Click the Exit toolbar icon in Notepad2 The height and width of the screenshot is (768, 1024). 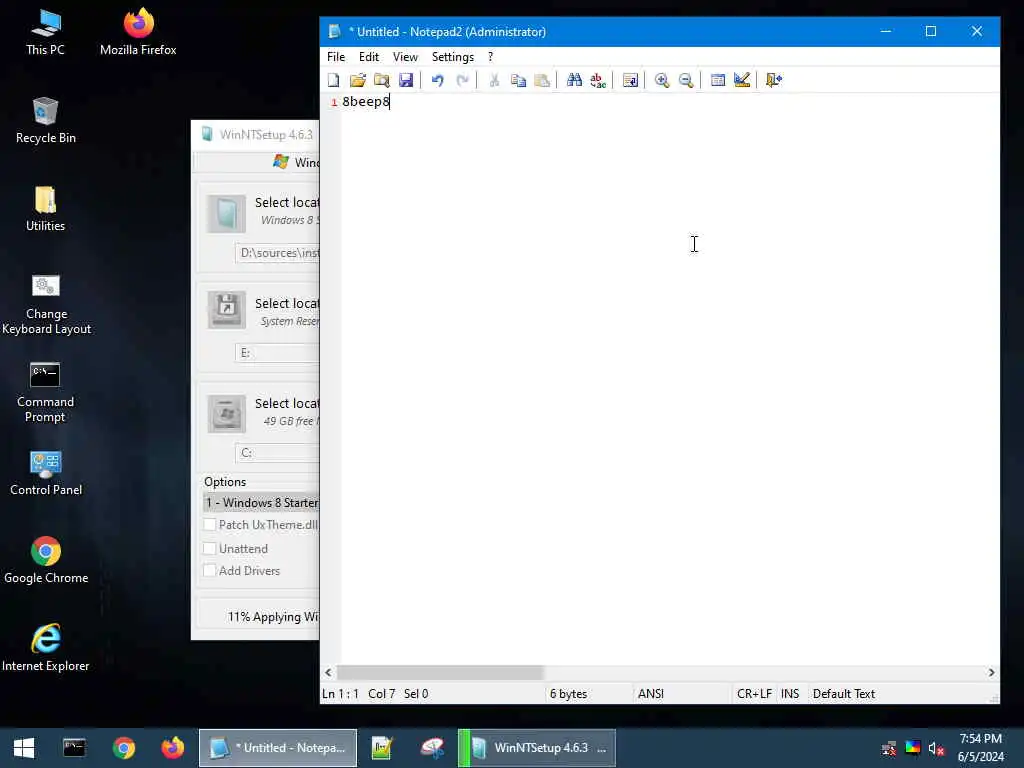[774, 80]
